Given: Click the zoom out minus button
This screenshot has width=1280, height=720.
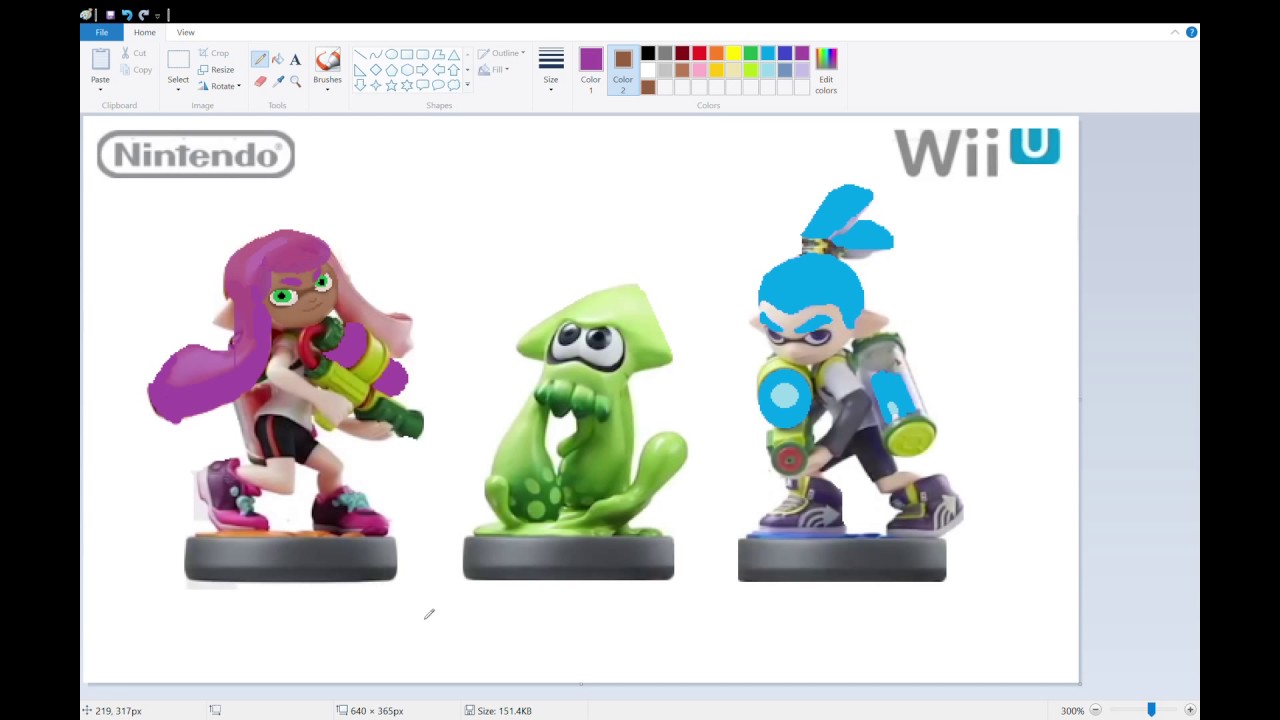Looking at the screenshot, I should (1095, 710).
